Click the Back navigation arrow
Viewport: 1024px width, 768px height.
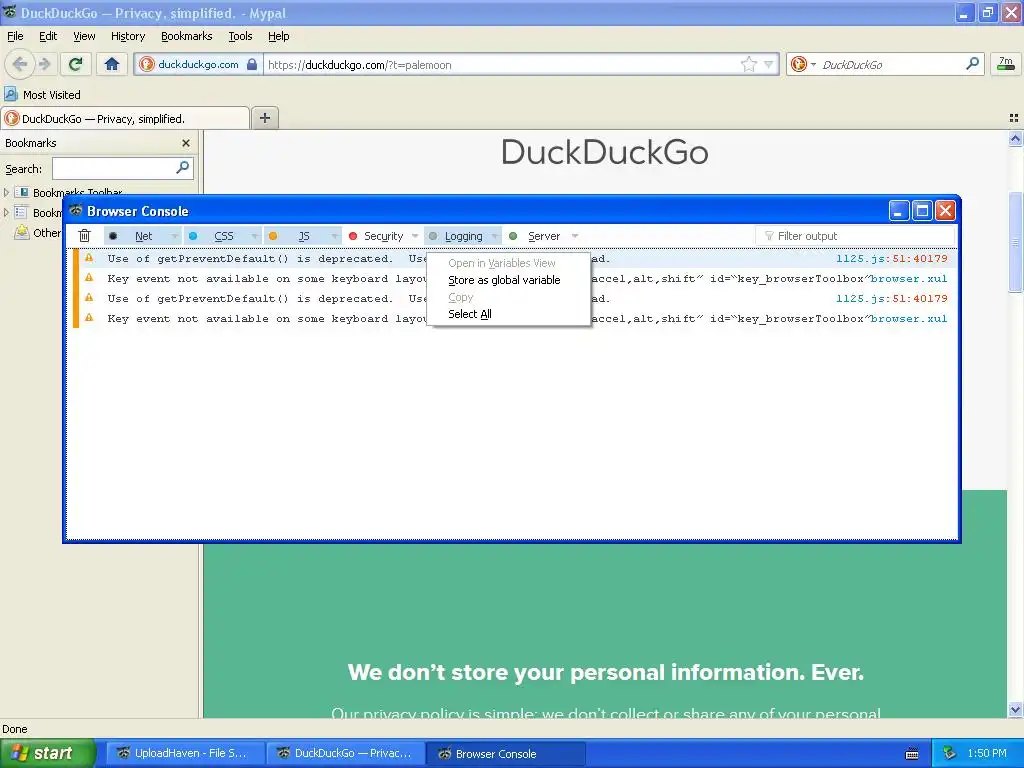pos(20,64)
